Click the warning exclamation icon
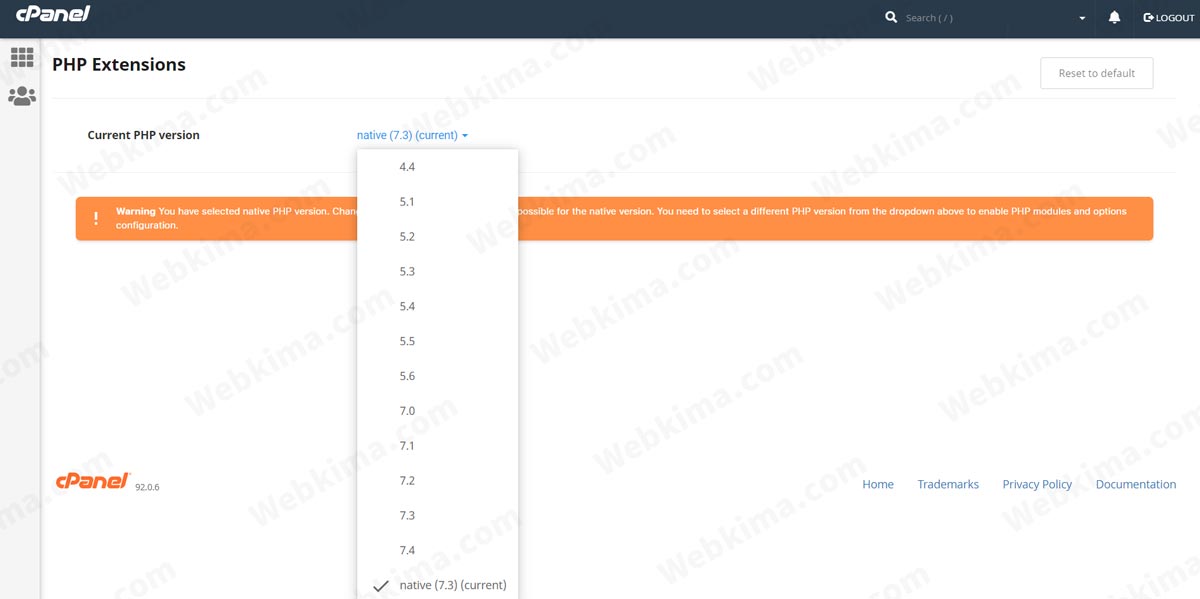Screen dimensions: 1200x599 (x=96, y=218)
